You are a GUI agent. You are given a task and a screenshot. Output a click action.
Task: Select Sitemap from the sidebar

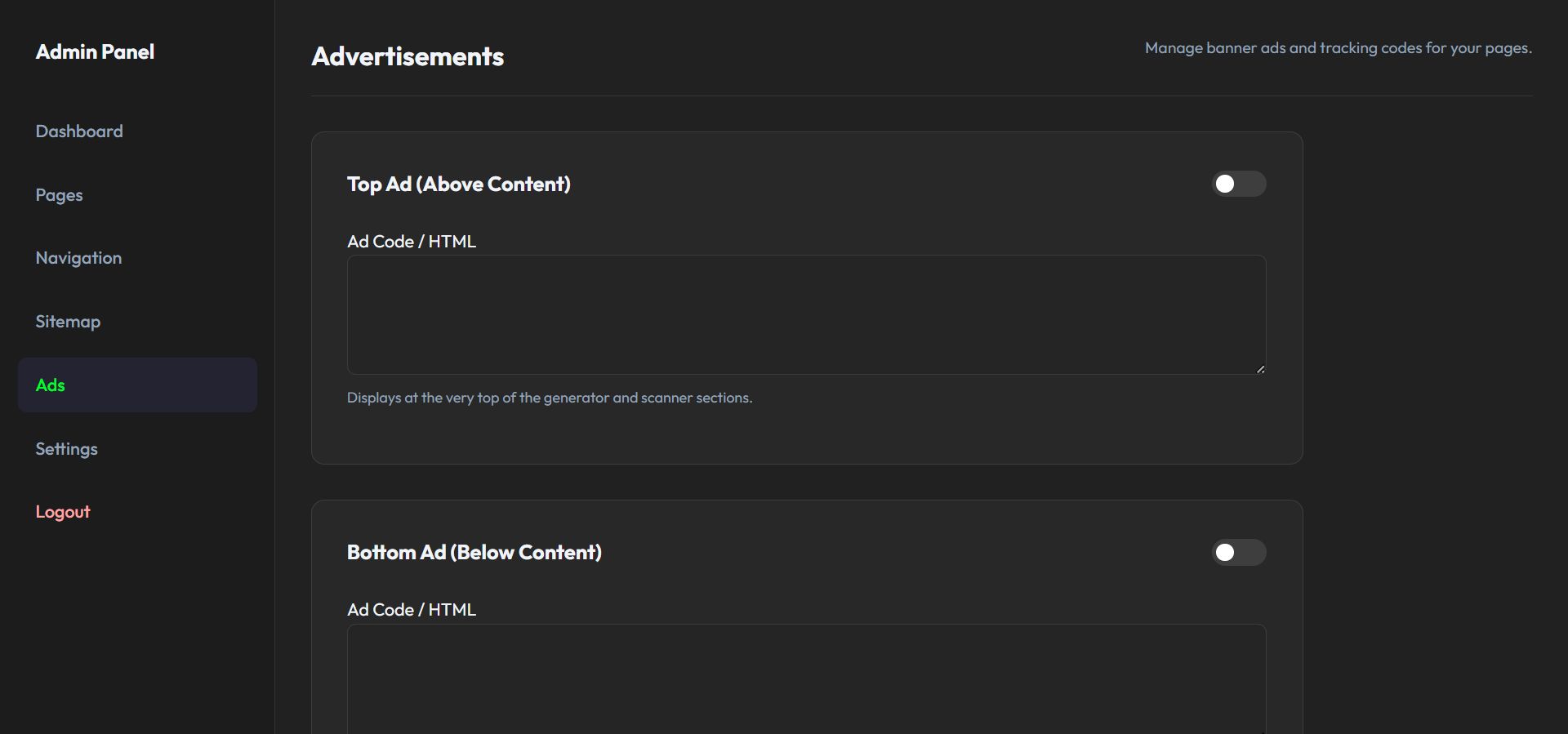(68, 322)
